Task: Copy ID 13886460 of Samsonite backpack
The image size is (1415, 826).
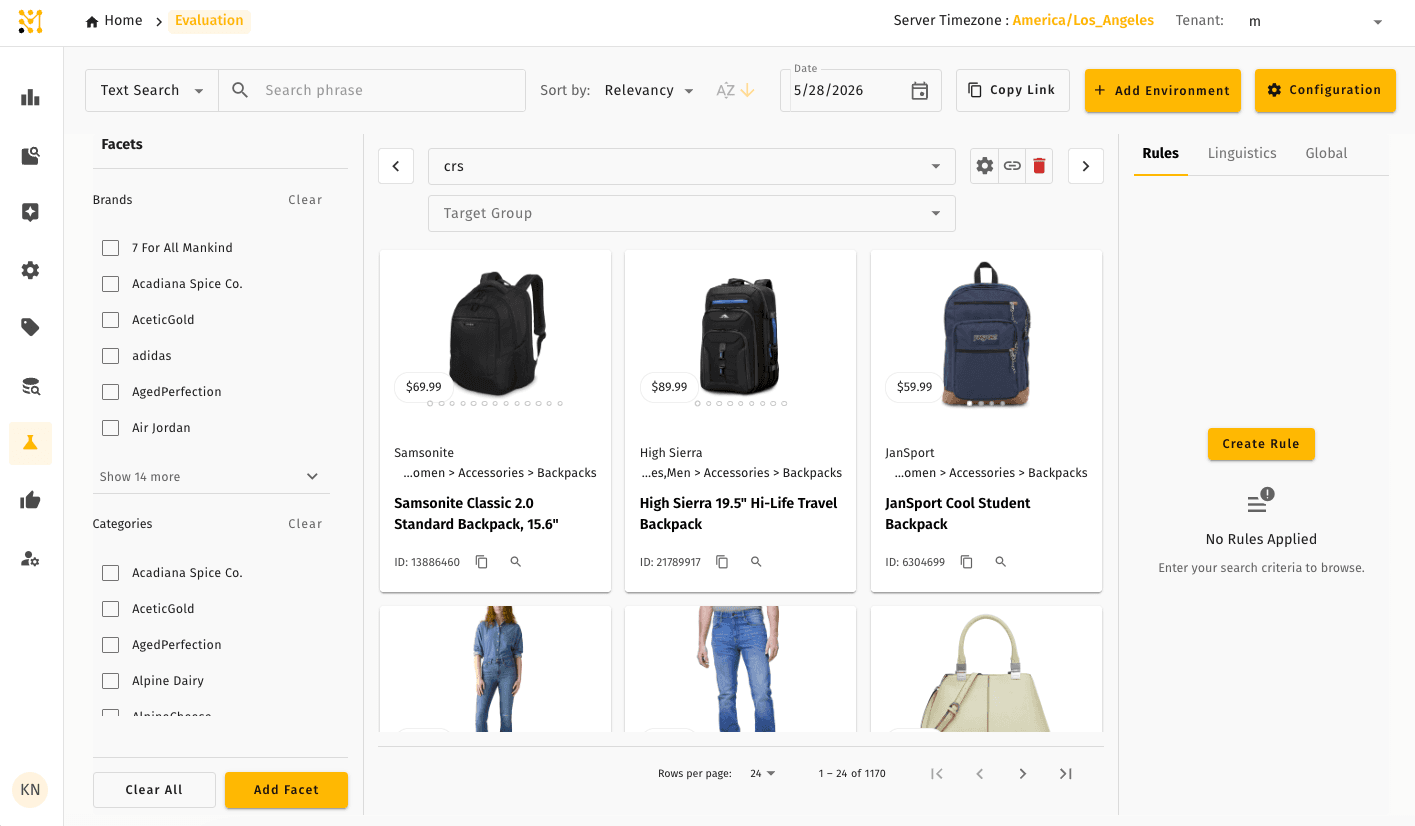Action: [481, 562]
